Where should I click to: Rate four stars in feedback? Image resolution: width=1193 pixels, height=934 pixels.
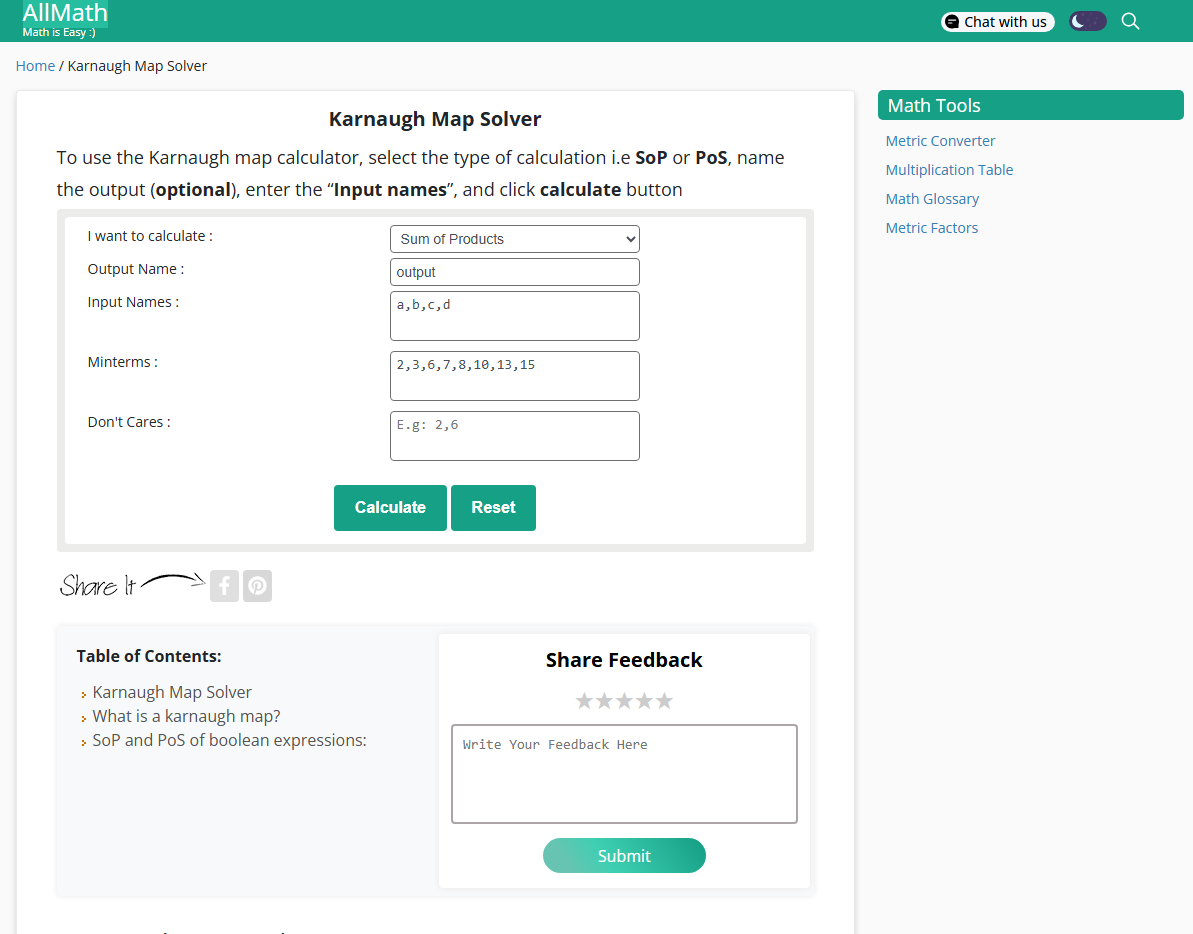tap(644, 700)
